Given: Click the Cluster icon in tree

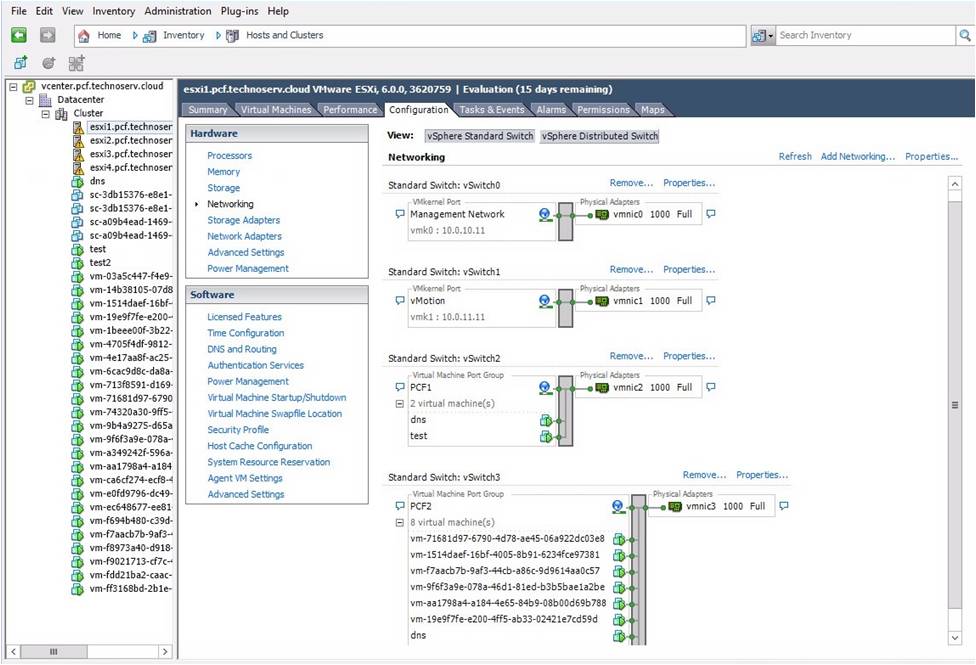Looking at the screenshot, I should tap(61, 113).
